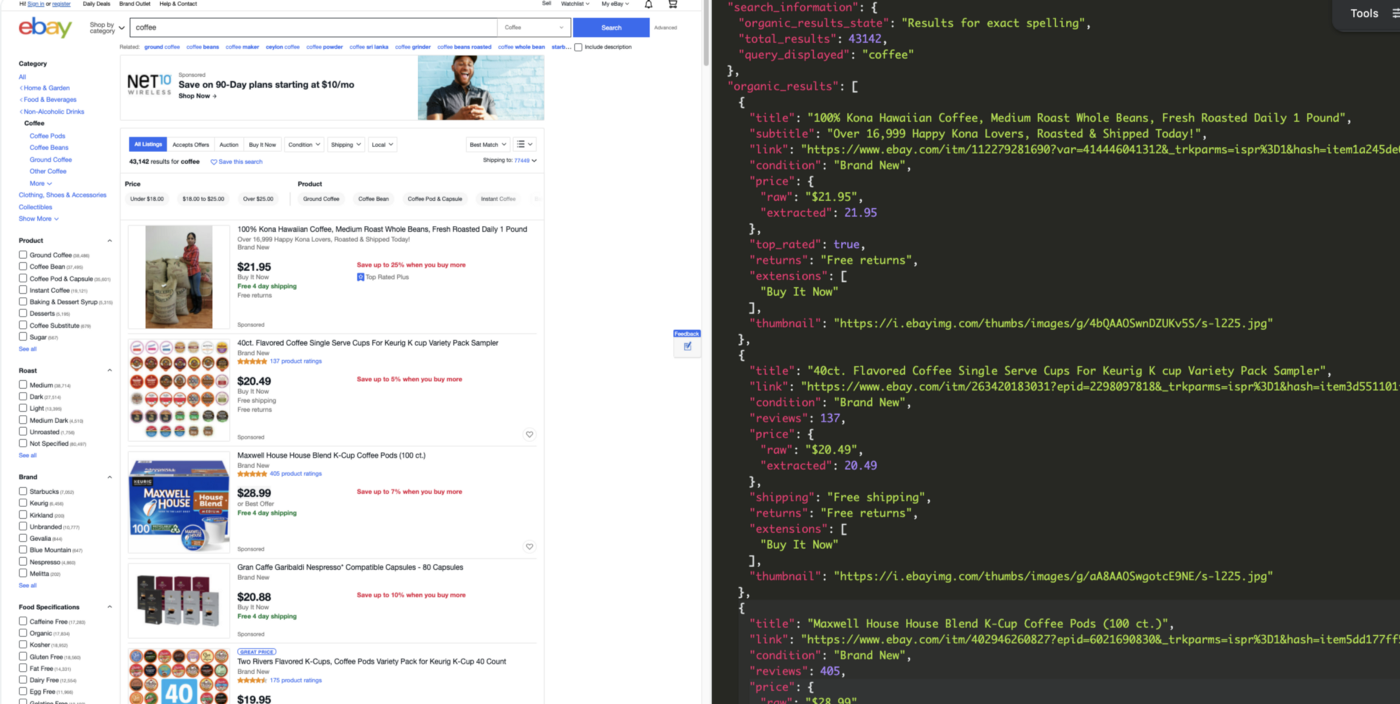1400x704 pixels.
Task: Select the Over $25.00 price chip
Action: tap(258, 199)
